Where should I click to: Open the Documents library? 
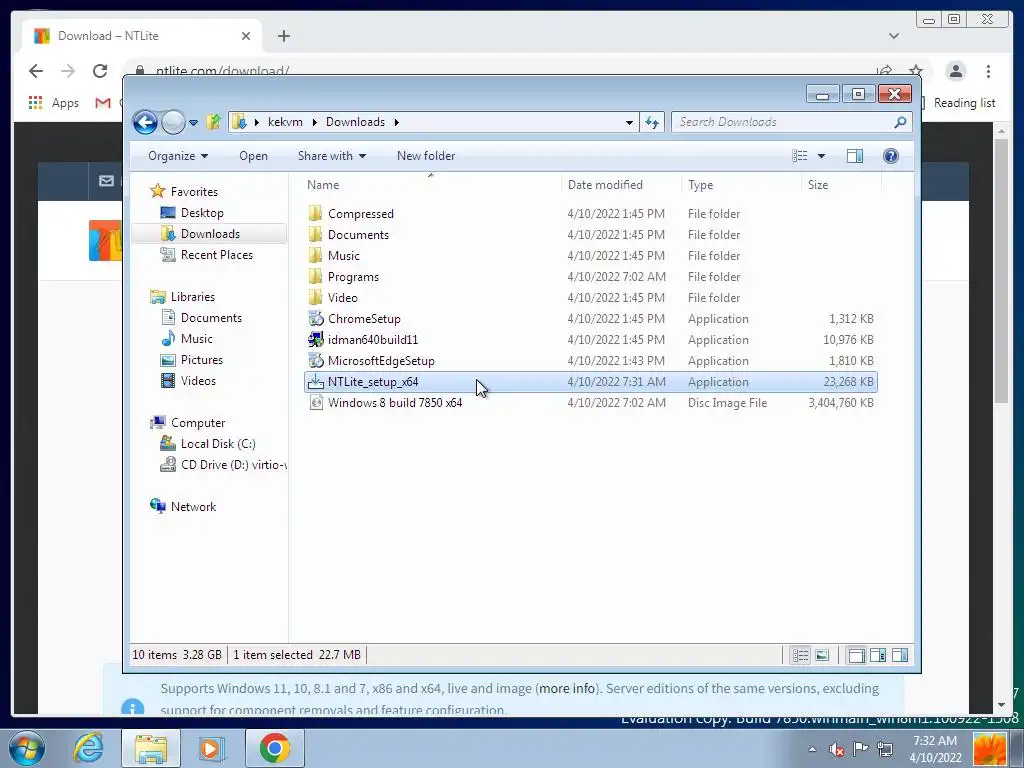coord(211,317)
